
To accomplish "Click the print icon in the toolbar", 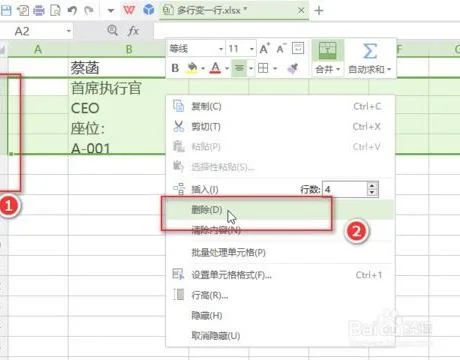I will click(x=39, y=11).
